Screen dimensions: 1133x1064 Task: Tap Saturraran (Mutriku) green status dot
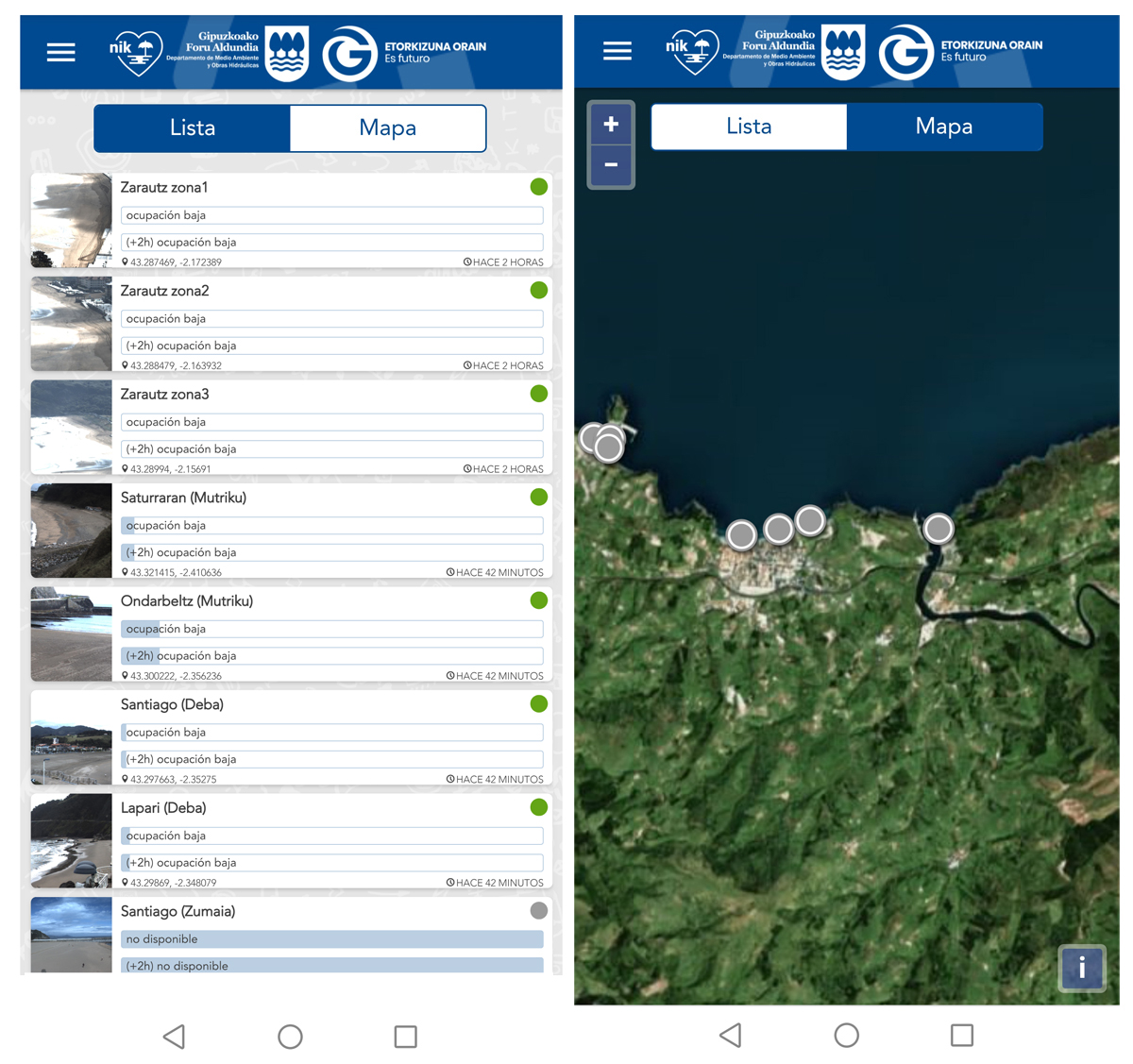pos(539,497)
